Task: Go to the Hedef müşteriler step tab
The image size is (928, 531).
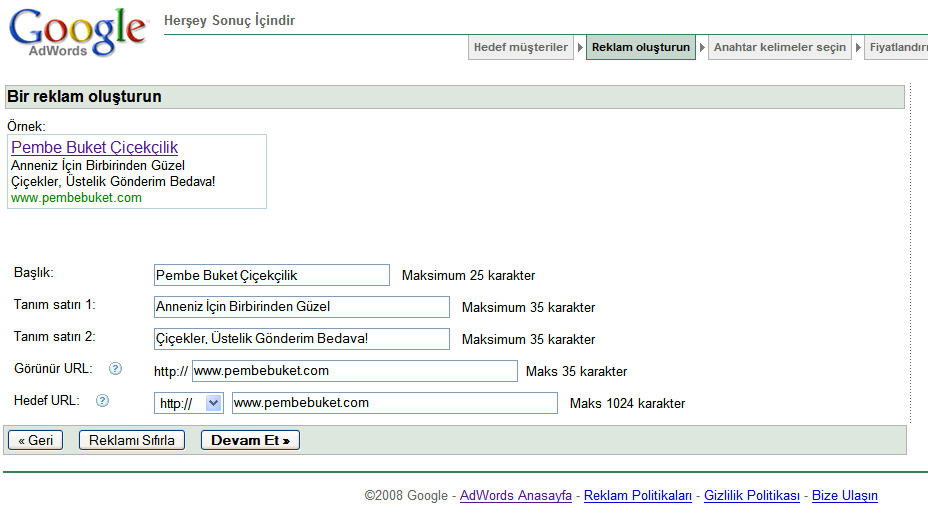Action: click(521, 47)
